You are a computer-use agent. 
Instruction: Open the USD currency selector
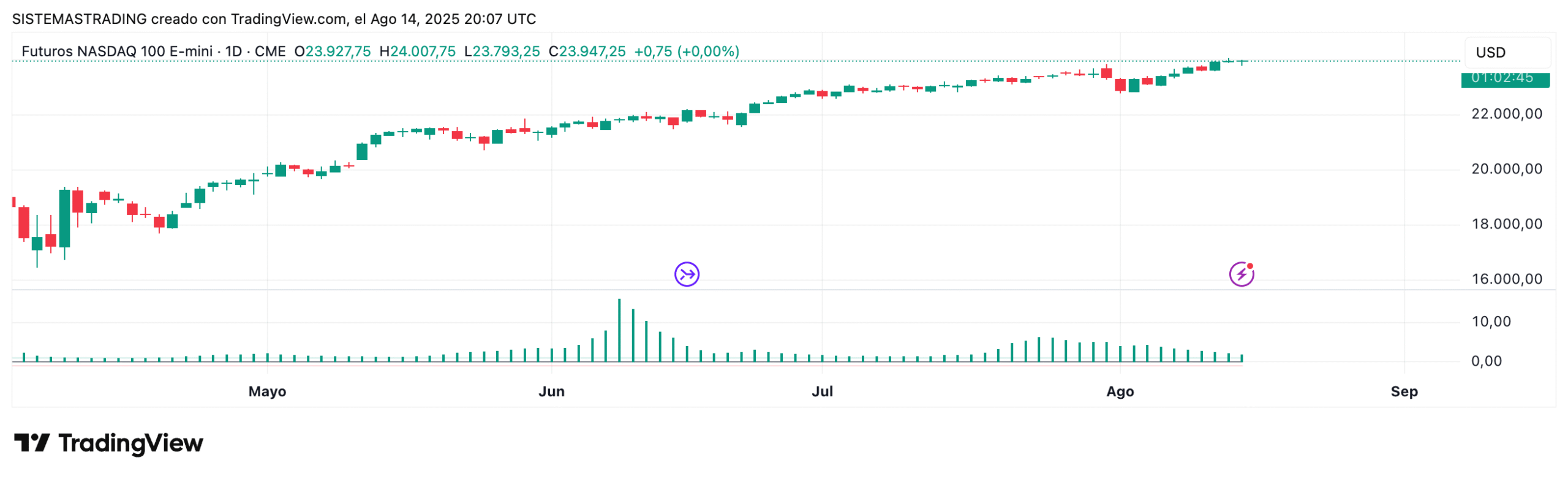point(1506,53)
